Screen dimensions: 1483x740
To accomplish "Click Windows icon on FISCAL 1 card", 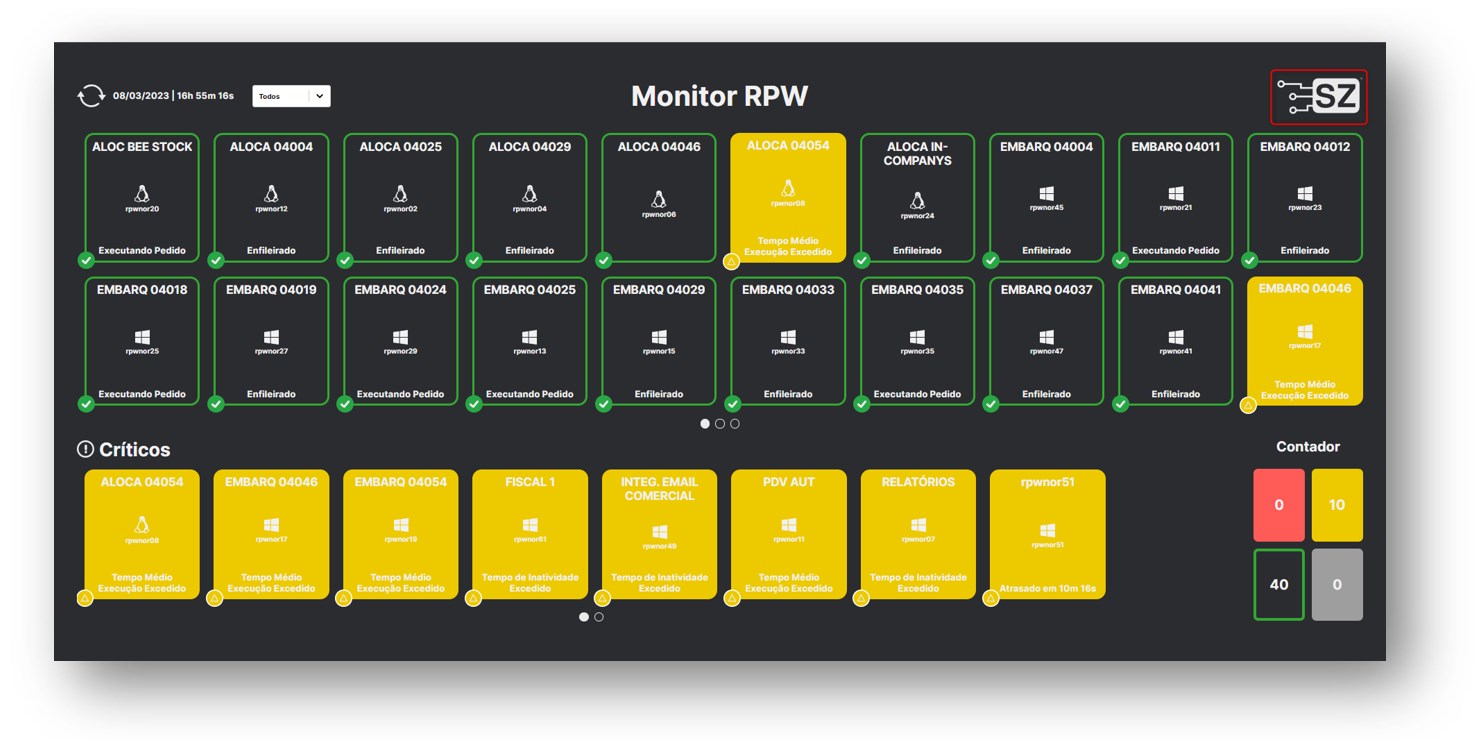I will click(530, 525).
